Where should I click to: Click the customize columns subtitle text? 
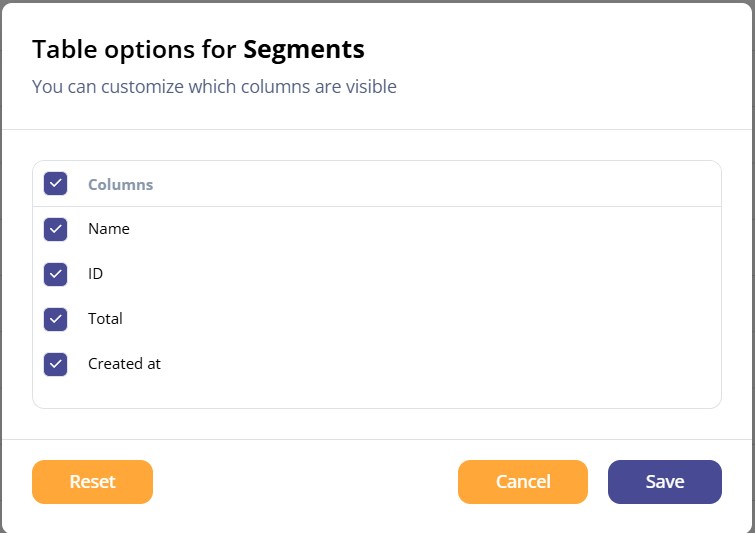click(x=214, y=87)
